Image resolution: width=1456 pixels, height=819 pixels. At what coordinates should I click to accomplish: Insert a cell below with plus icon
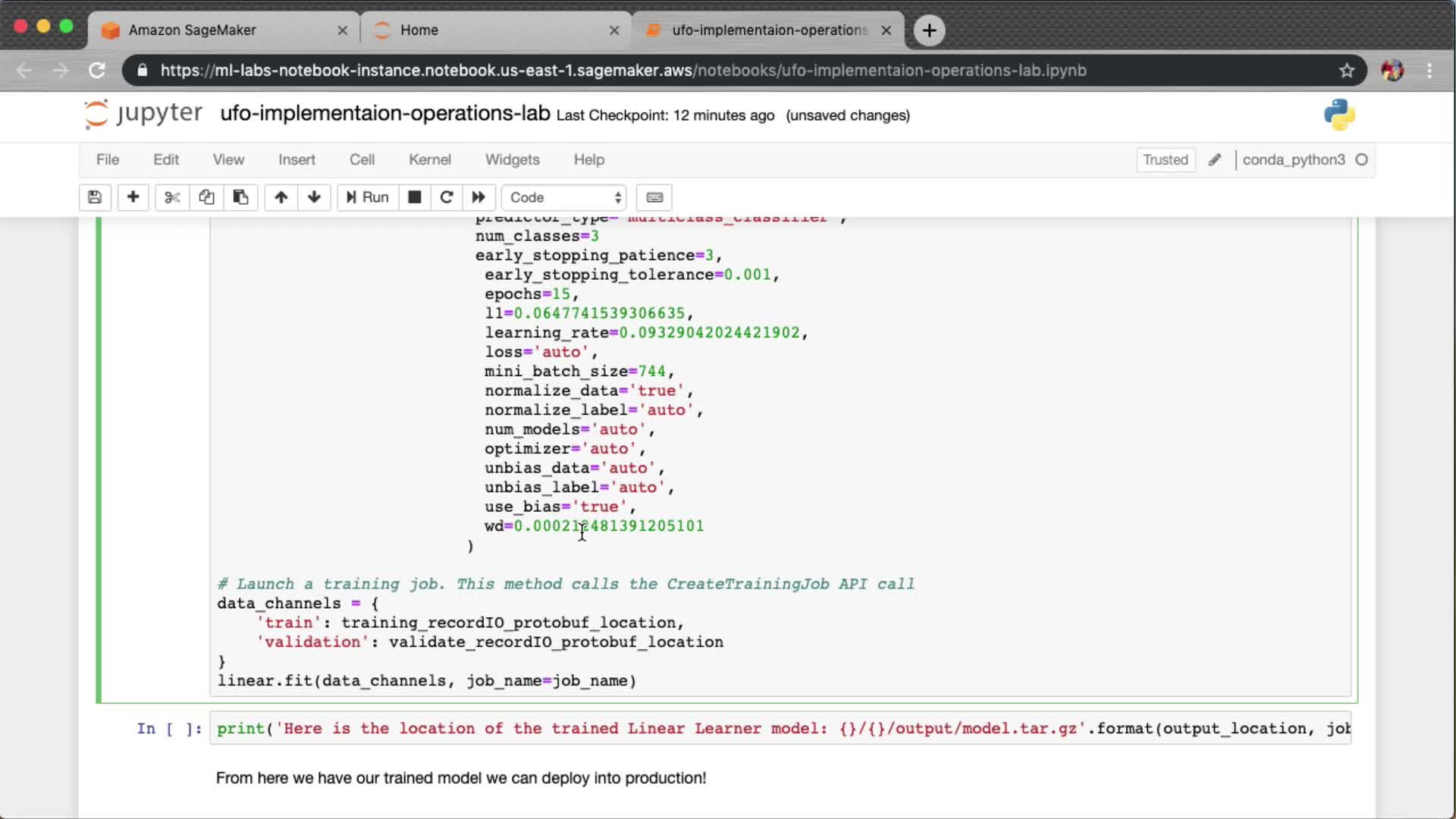[x=133, y=197]
